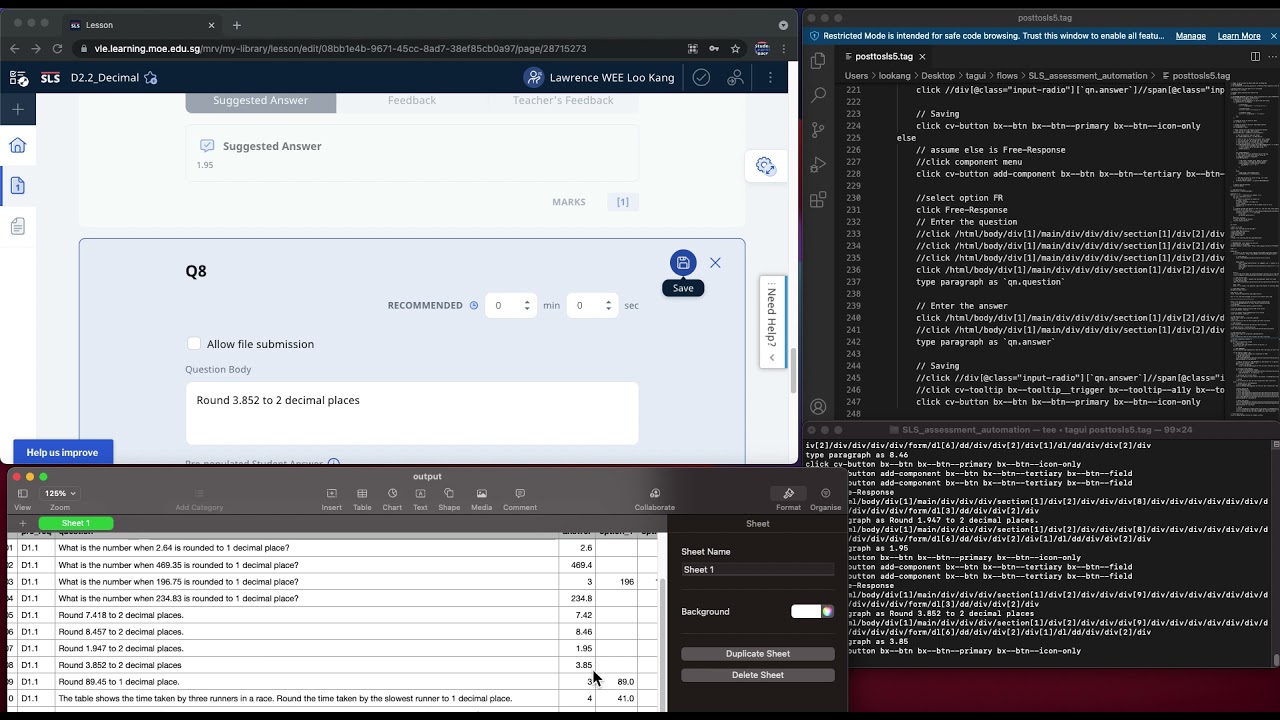Bookmark this page with the star icon
The height and width of the screenshot is (720, 1280).
pyautogui.click(x=735, y=48)
